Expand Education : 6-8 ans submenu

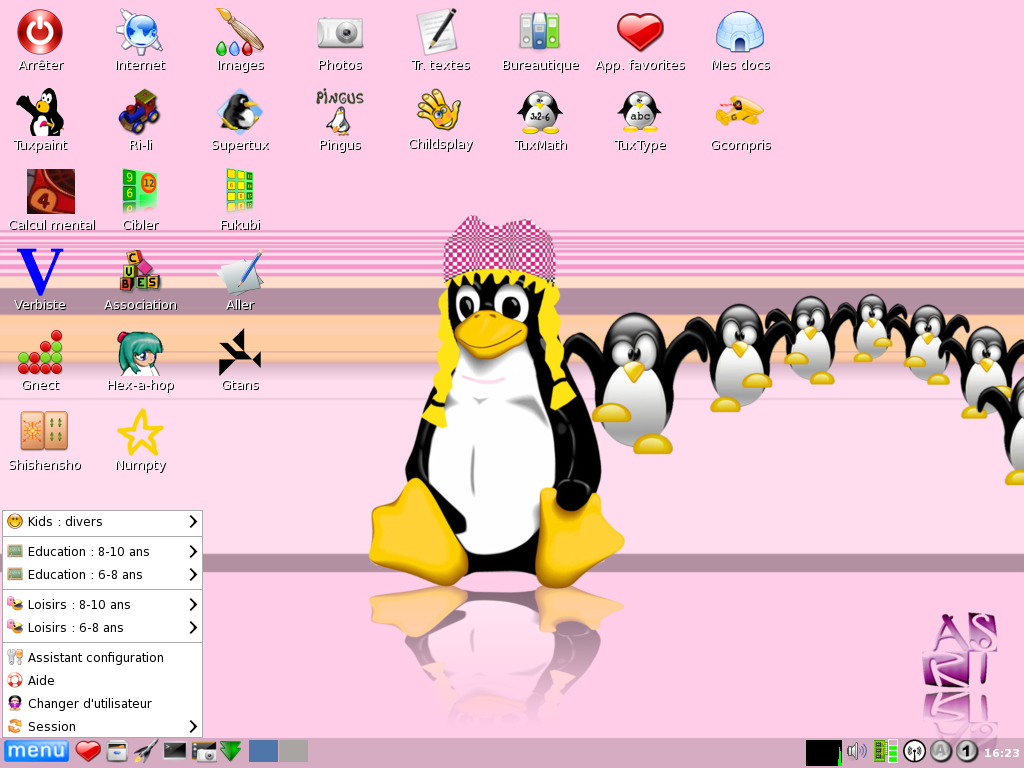click(x=103, y=575)
